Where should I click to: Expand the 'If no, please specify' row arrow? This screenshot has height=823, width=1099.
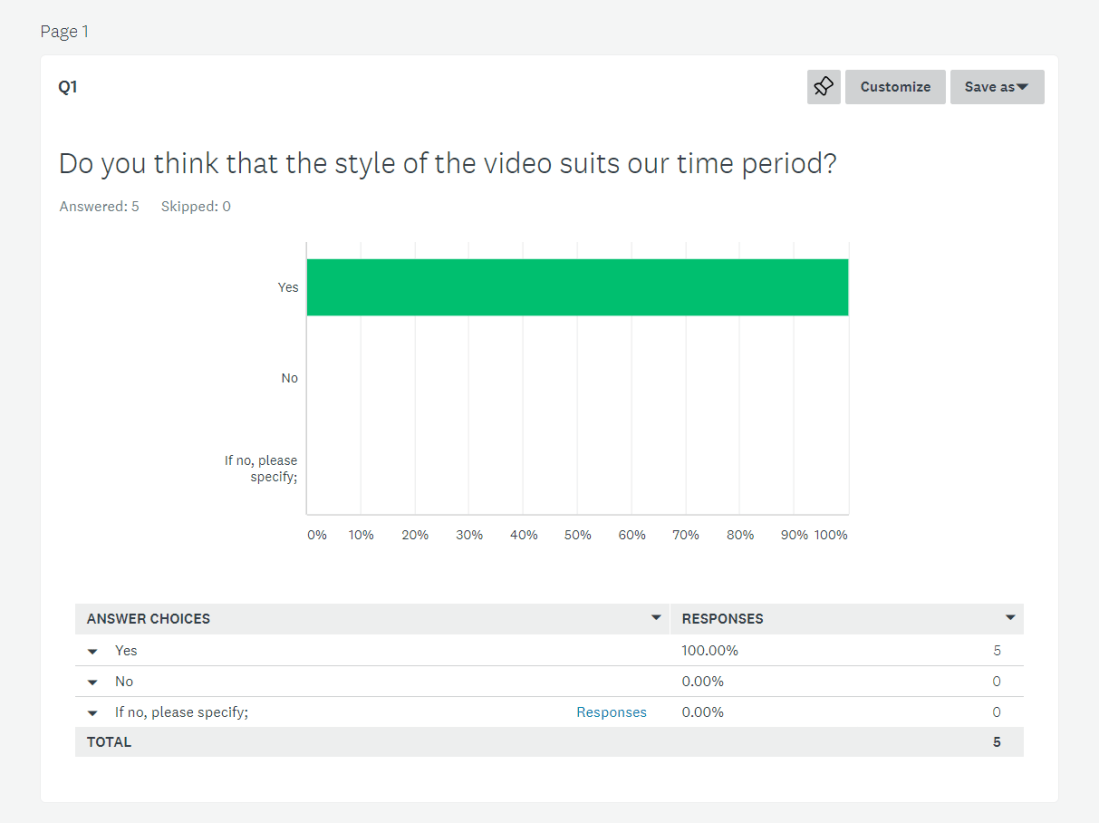(93, 713)
